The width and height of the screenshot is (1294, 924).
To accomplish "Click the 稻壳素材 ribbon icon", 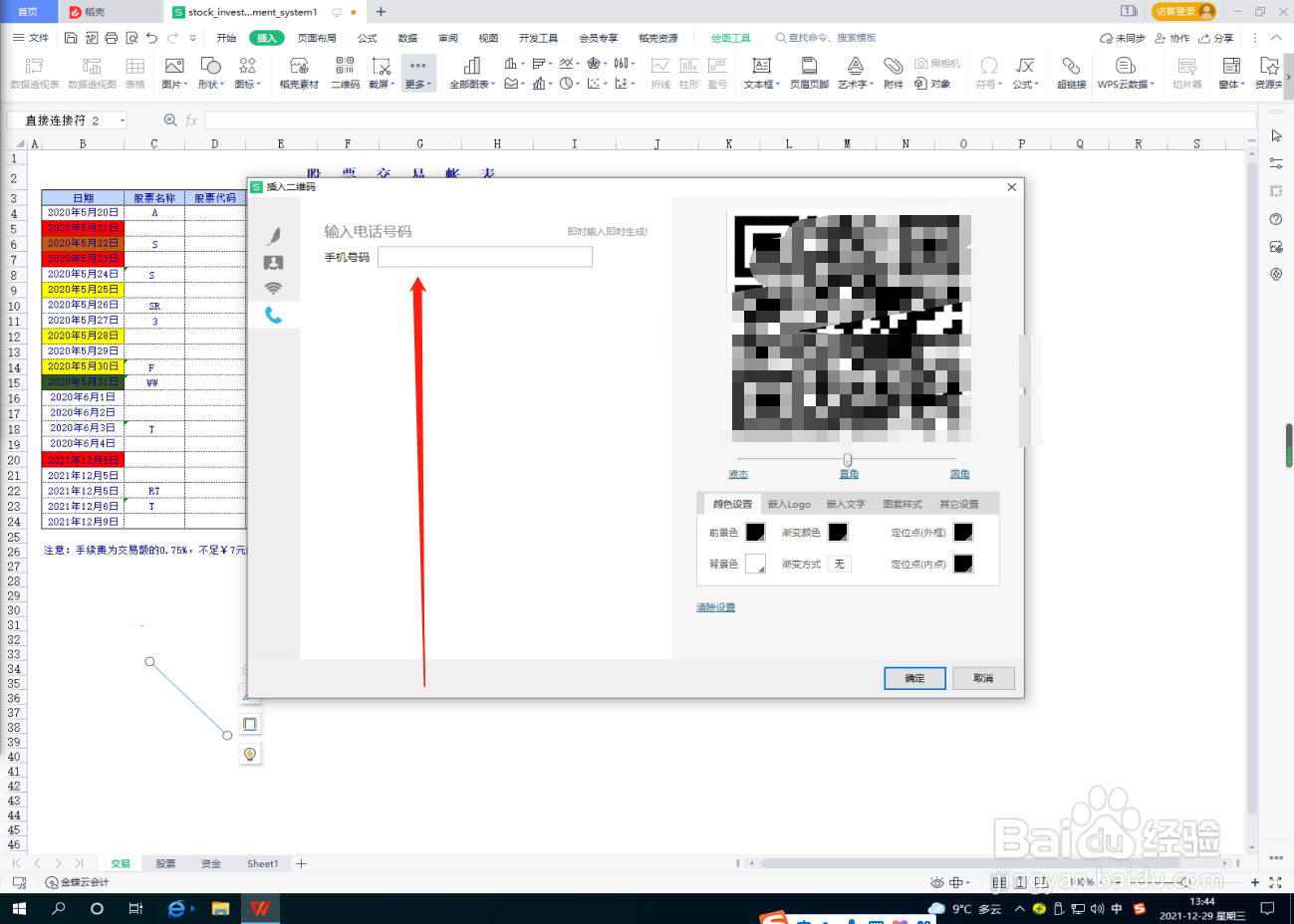I will click(x=299, y=73).
